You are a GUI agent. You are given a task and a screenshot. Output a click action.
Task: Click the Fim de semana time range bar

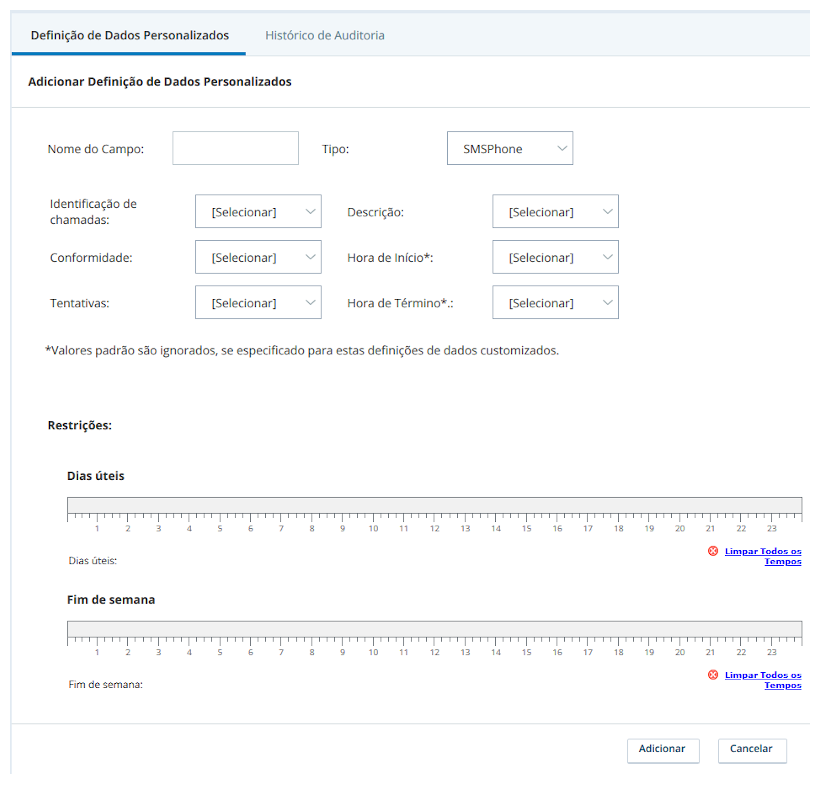tap(435, 629)
